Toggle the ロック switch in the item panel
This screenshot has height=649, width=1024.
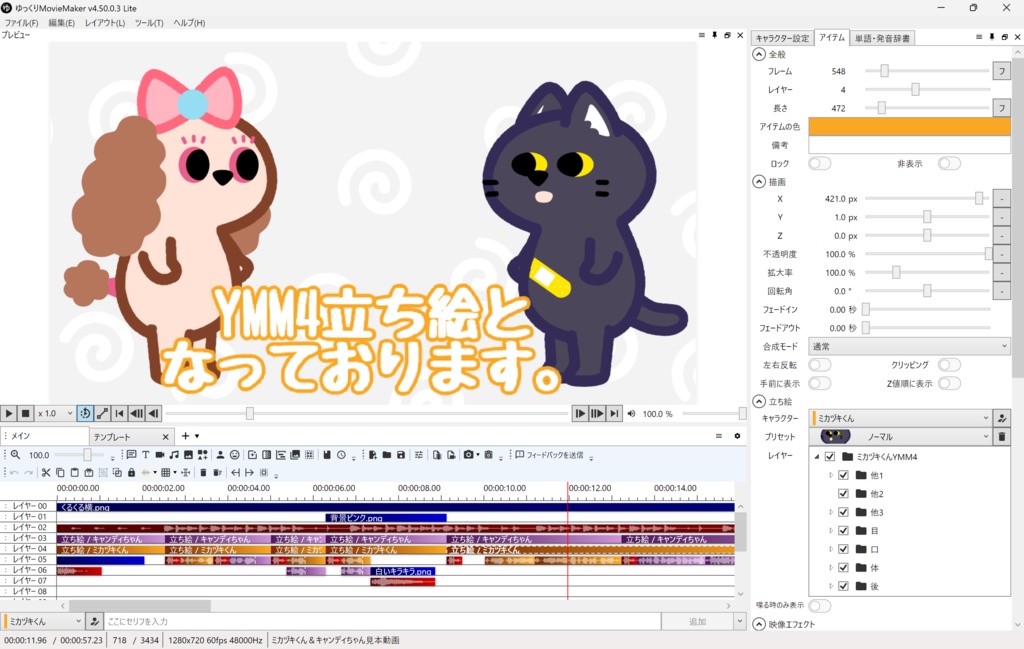[818, 163]
